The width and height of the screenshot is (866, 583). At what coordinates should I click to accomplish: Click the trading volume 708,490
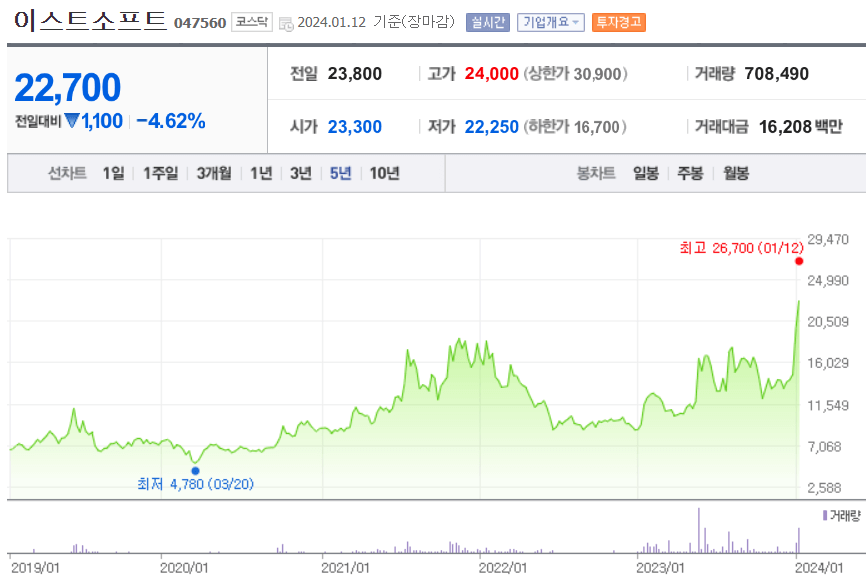point(777,74)
